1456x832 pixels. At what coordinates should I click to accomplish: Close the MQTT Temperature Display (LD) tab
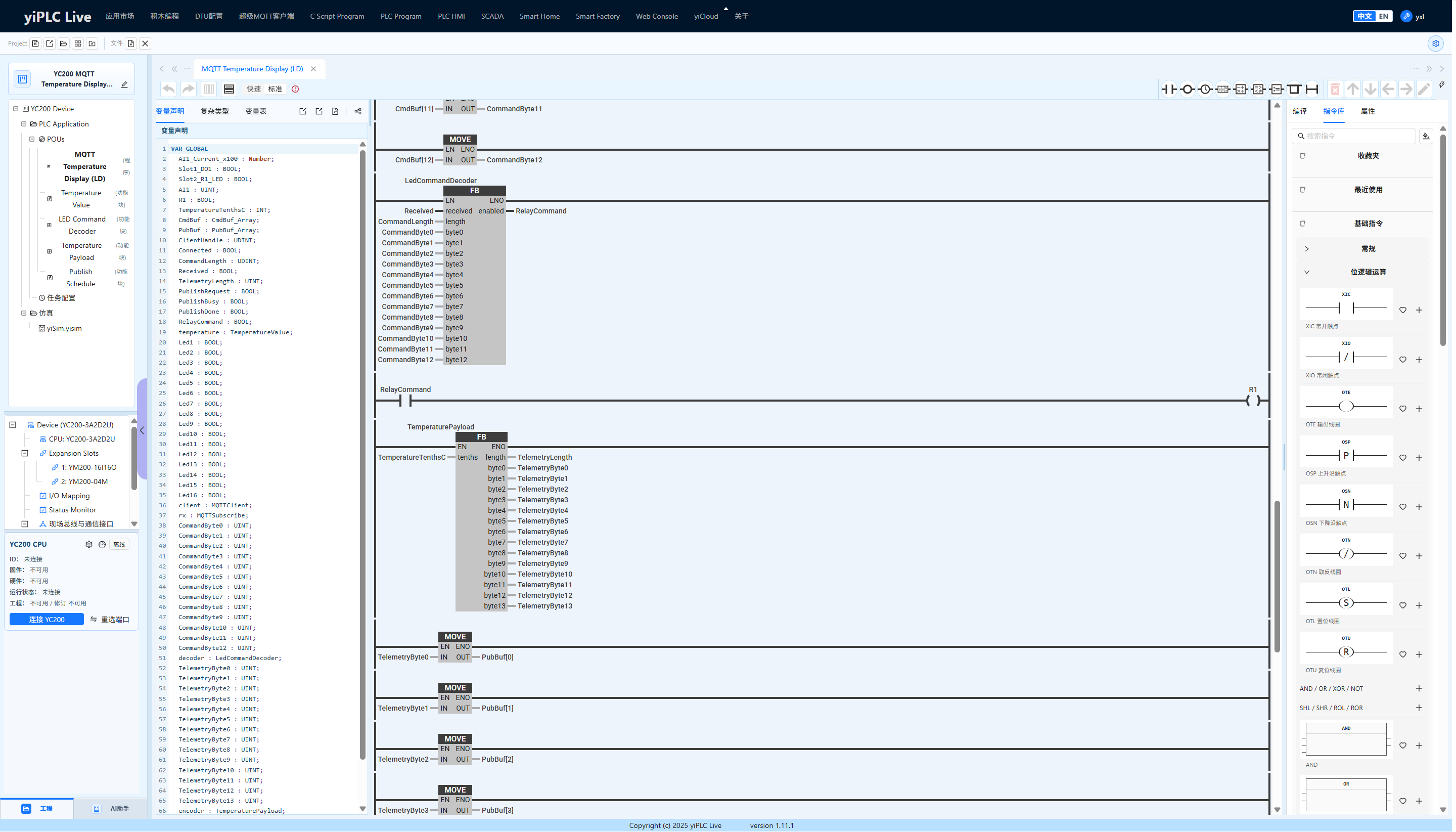(x=313, y=69)
